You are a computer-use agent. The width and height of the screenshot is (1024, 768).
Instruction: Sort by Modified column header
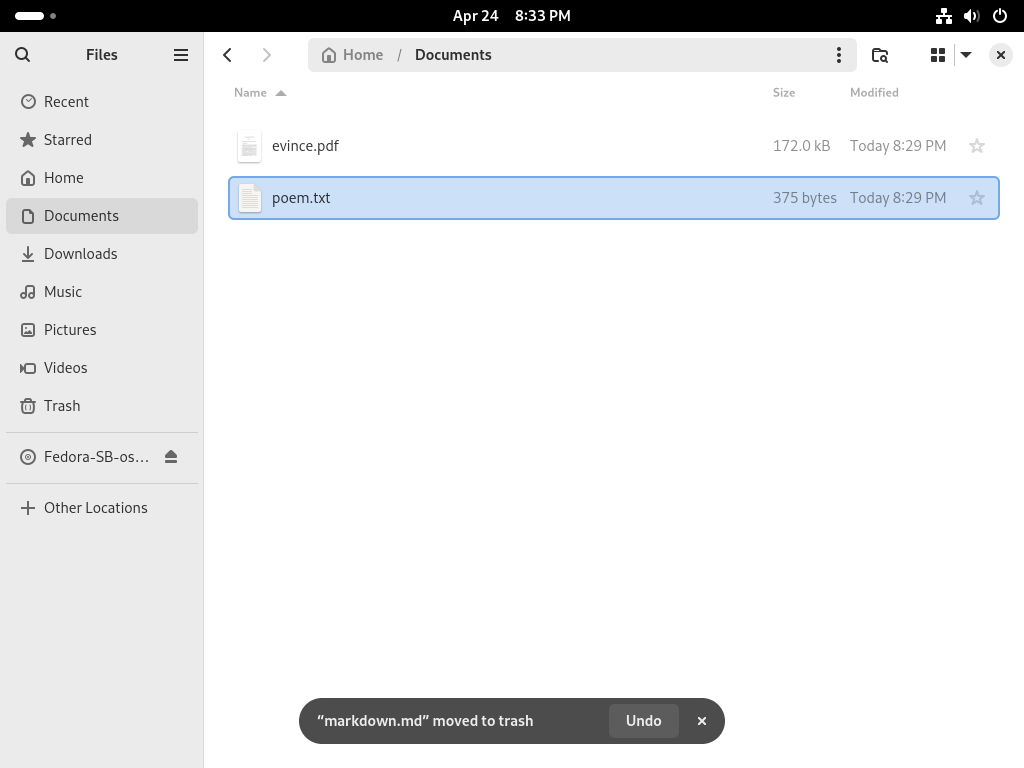874,93
